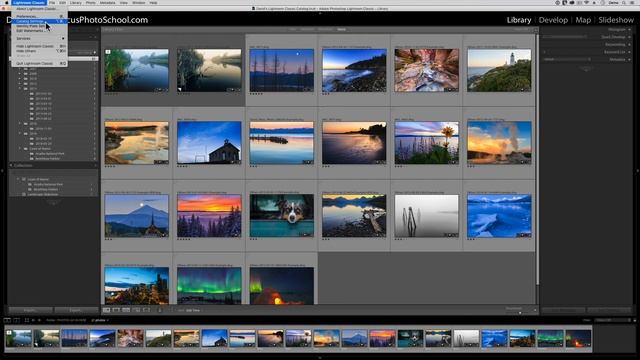Open the Library menu in menu bar
The height and width of the screenshot is (360, 640).
click(x=76, y=2)
